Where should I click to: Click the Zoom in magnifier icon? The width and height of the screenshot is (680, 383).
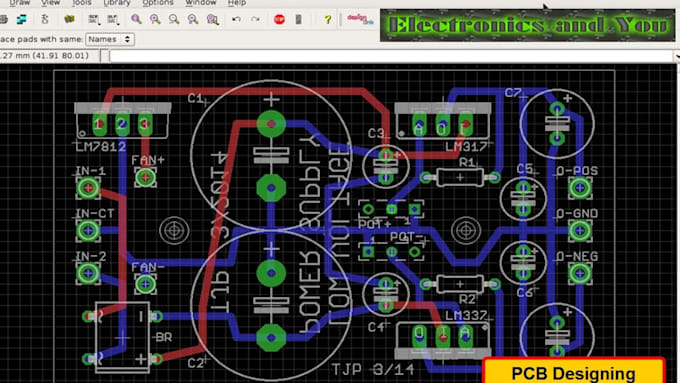pos(155,19)
